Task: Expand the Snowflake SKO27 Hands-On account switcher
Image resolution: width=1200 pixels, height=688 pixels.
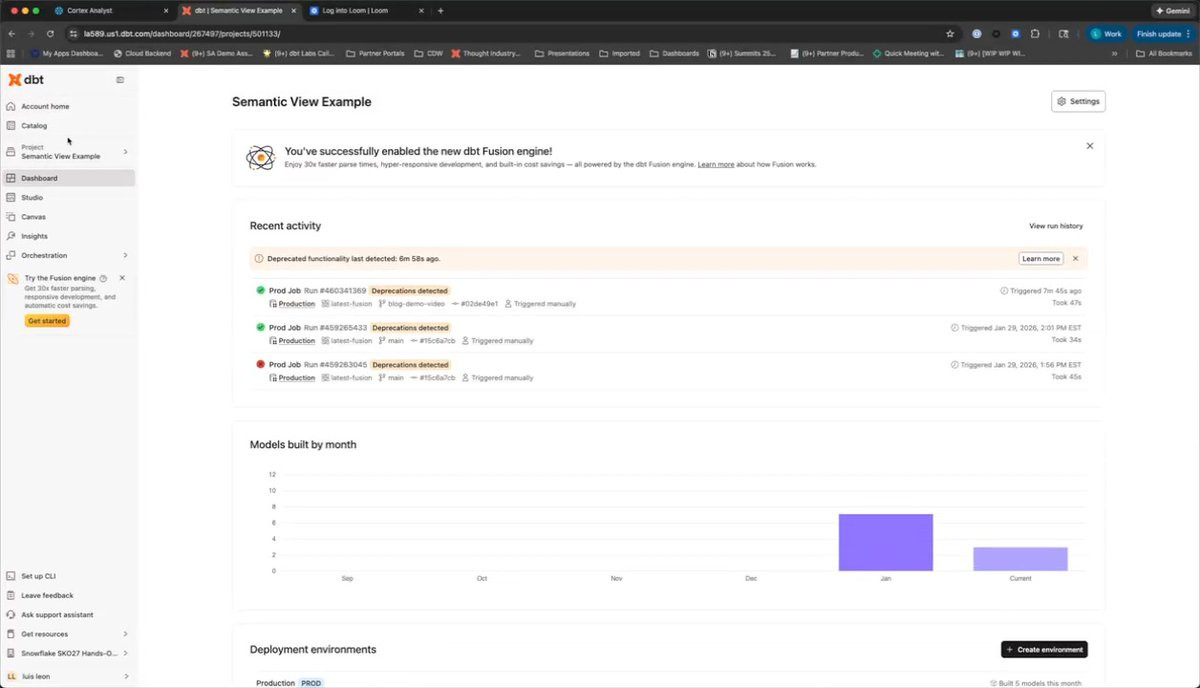Action: 68,653
